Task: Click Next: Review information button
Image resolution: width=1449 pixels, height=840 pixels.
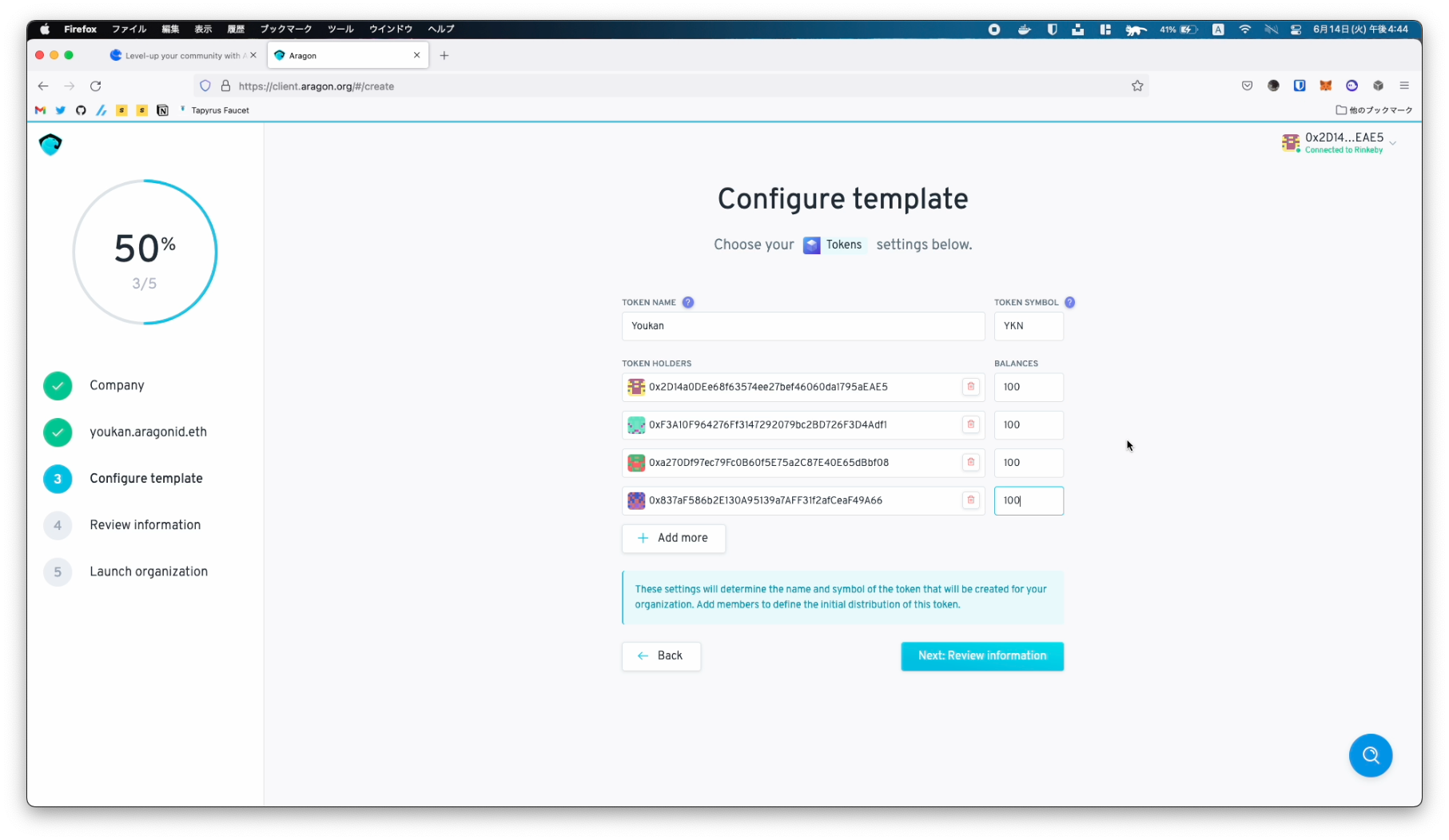Action: click(981, 656)
